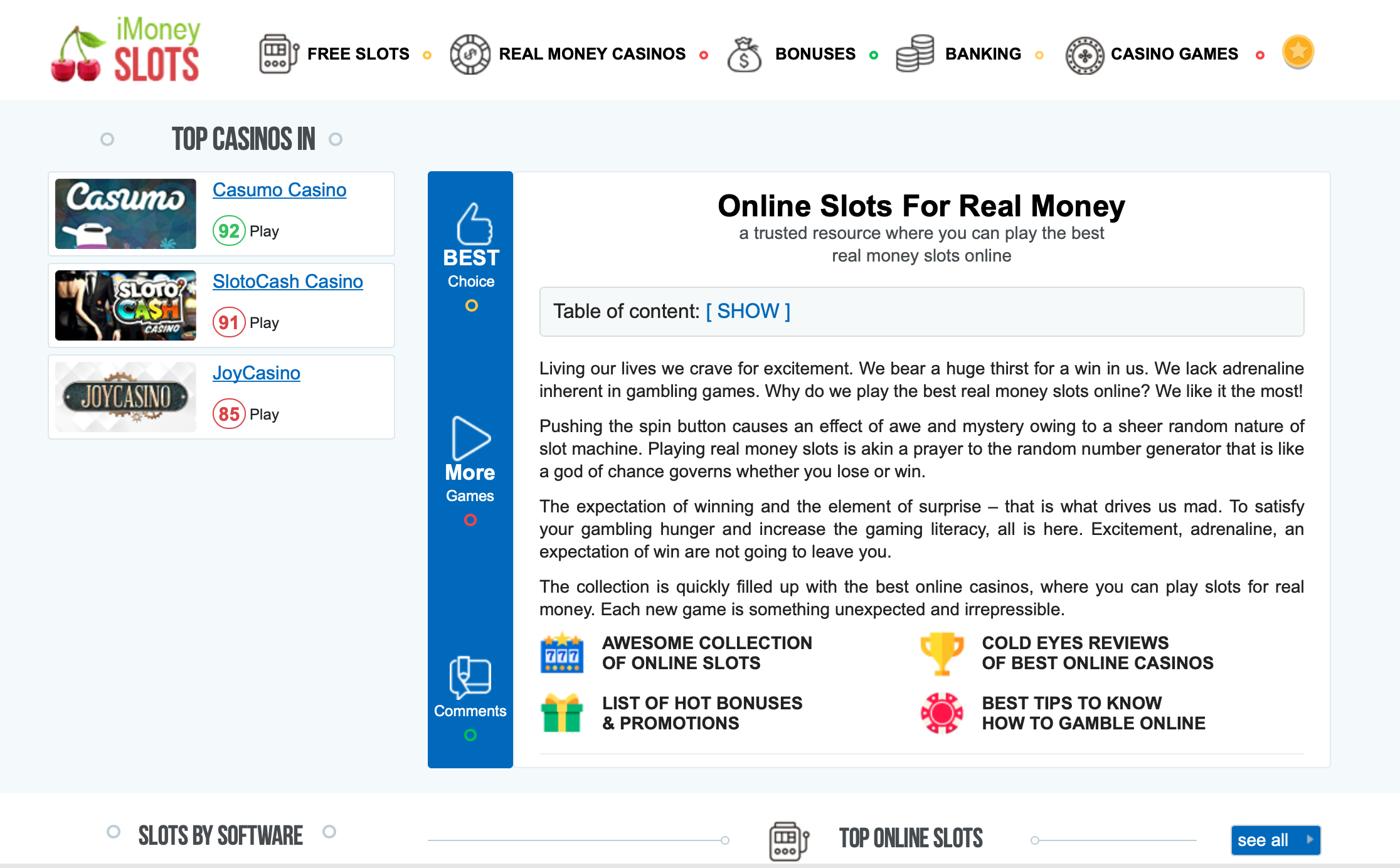Toggle the red dot under More Games
Image resolution: width=1400 pixels, height=868 pixels.
(470, 519)
